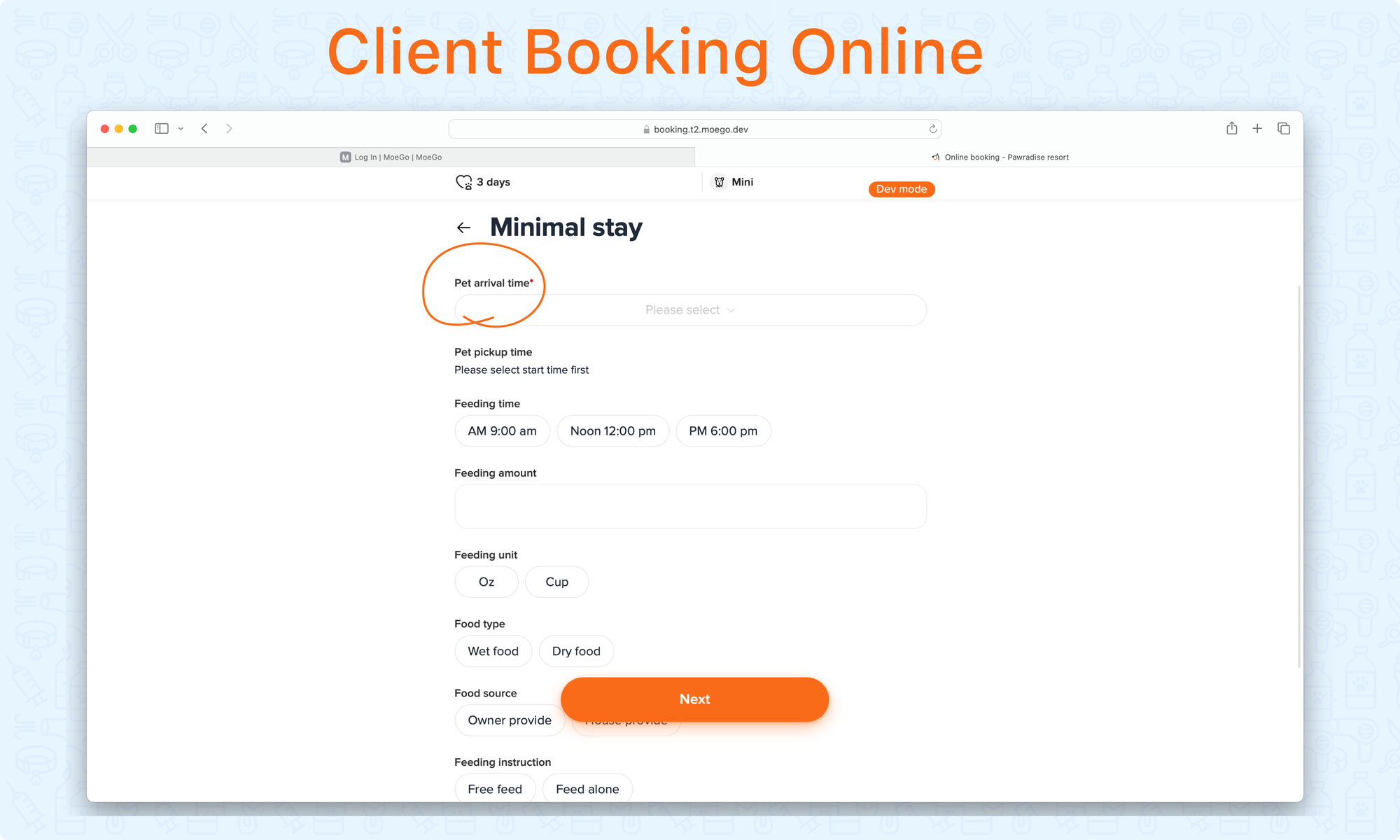Open a new tab with plus icon
Screen dimensions: 1400x840
(1257, 129)
